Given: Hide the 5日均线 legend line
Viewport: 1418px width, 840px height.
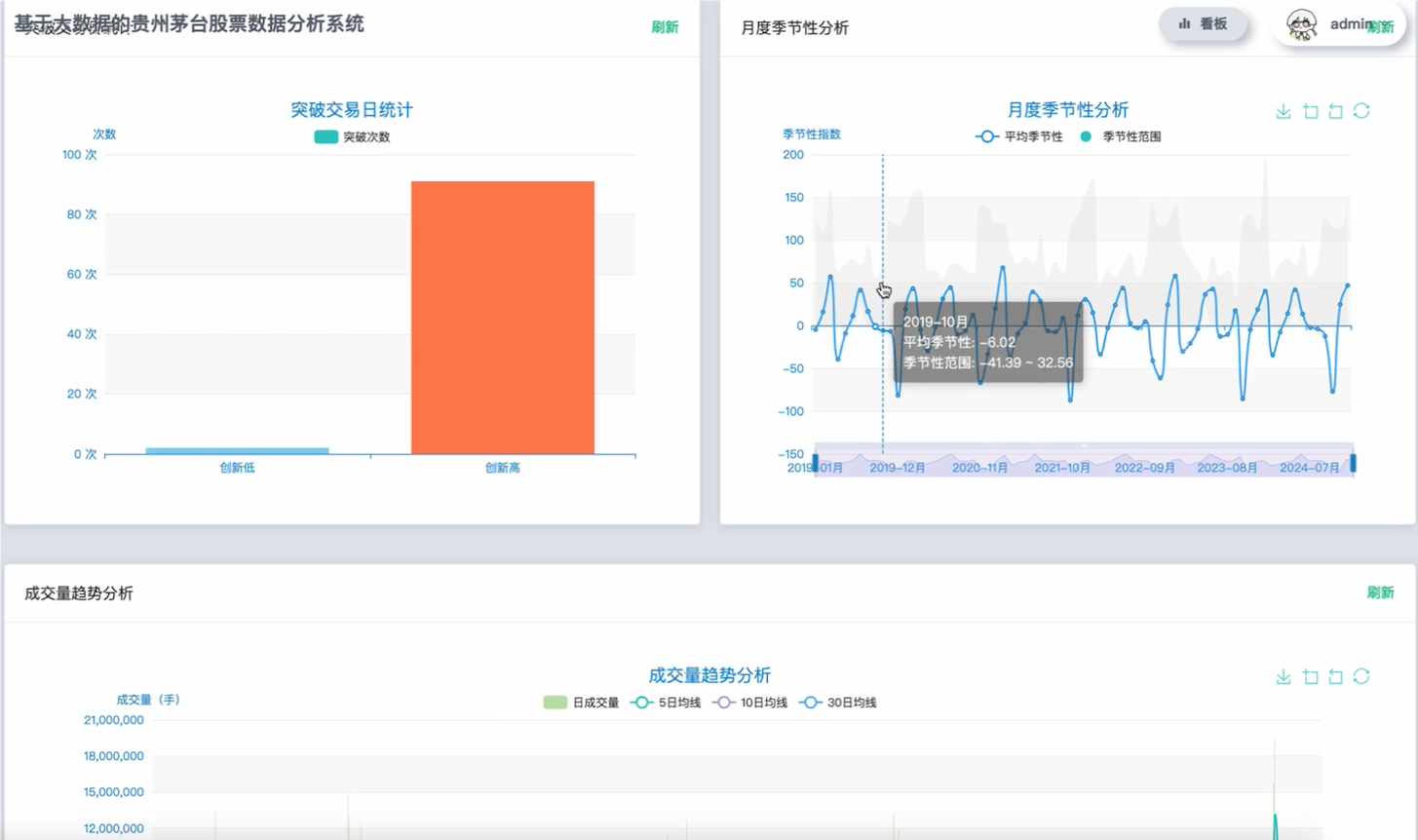Looking at the screenshot, I should [x=666, y=703].
